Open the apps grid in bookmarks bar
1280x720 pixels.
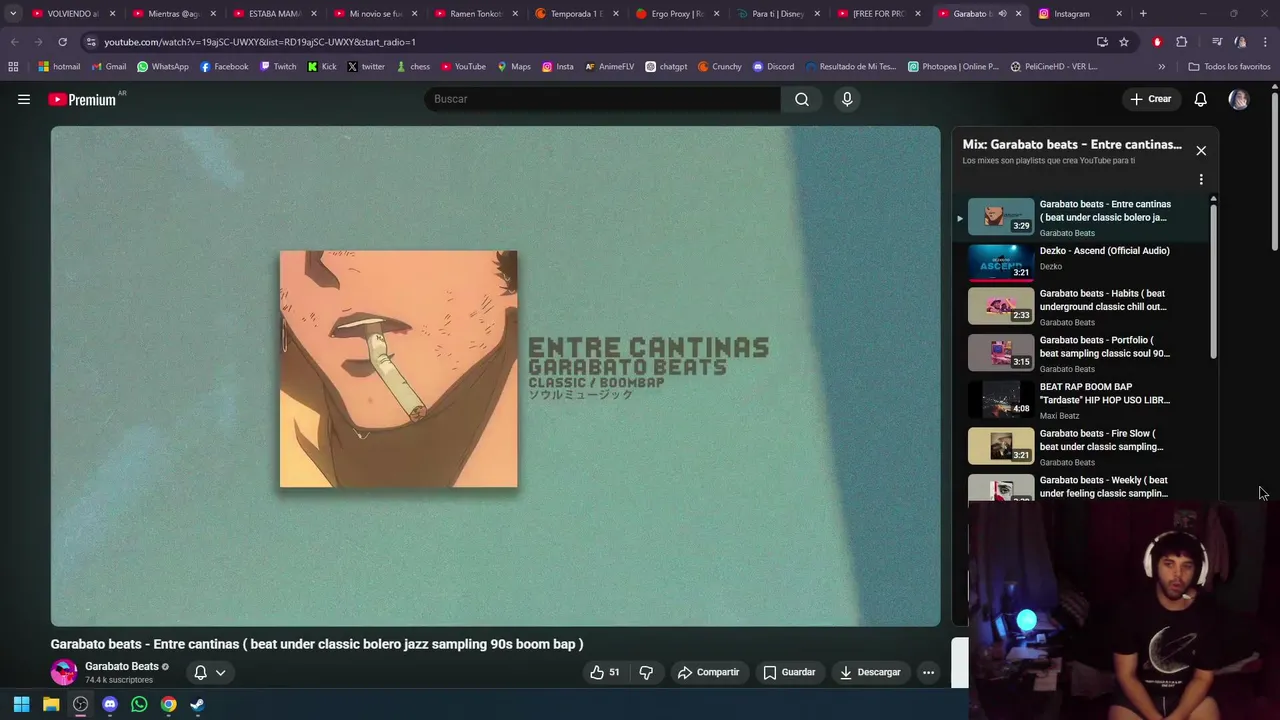point(13,67)
